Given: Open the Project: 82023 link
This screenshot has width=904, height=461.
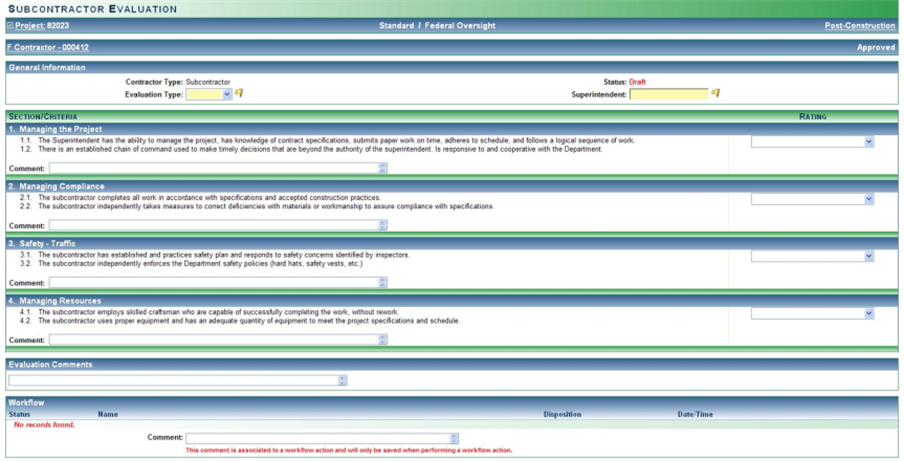Looking at the screenshot, I should pos(42,26).
